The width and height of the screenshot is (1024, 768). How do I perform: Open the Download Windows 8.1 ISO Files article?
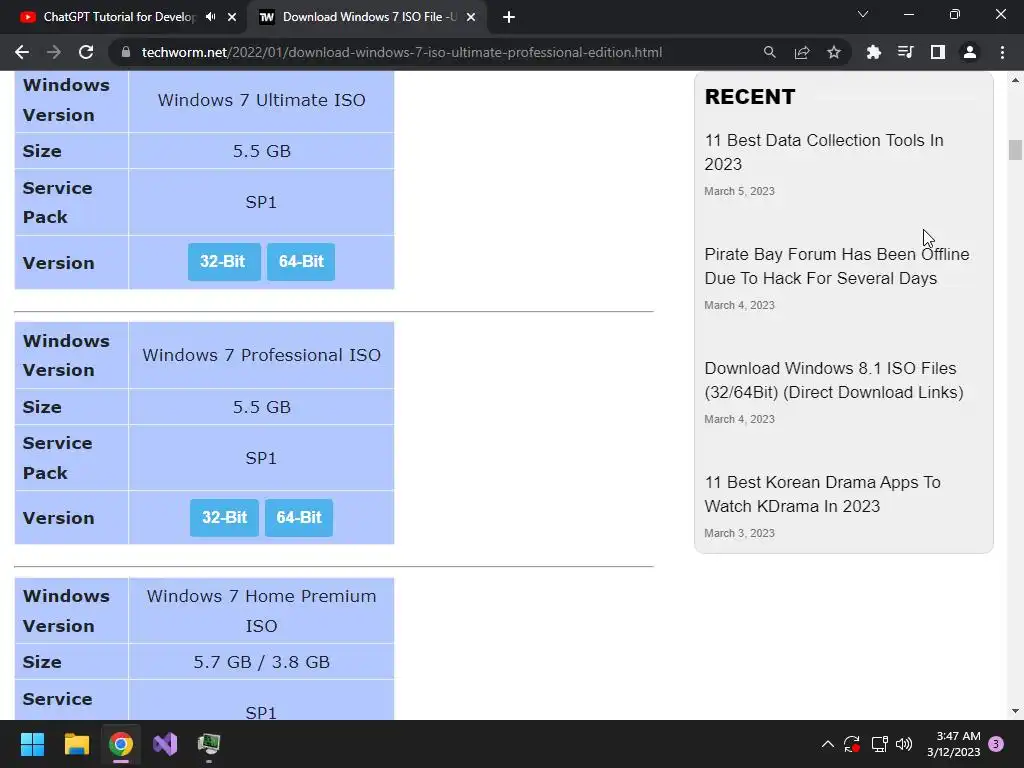834,380
